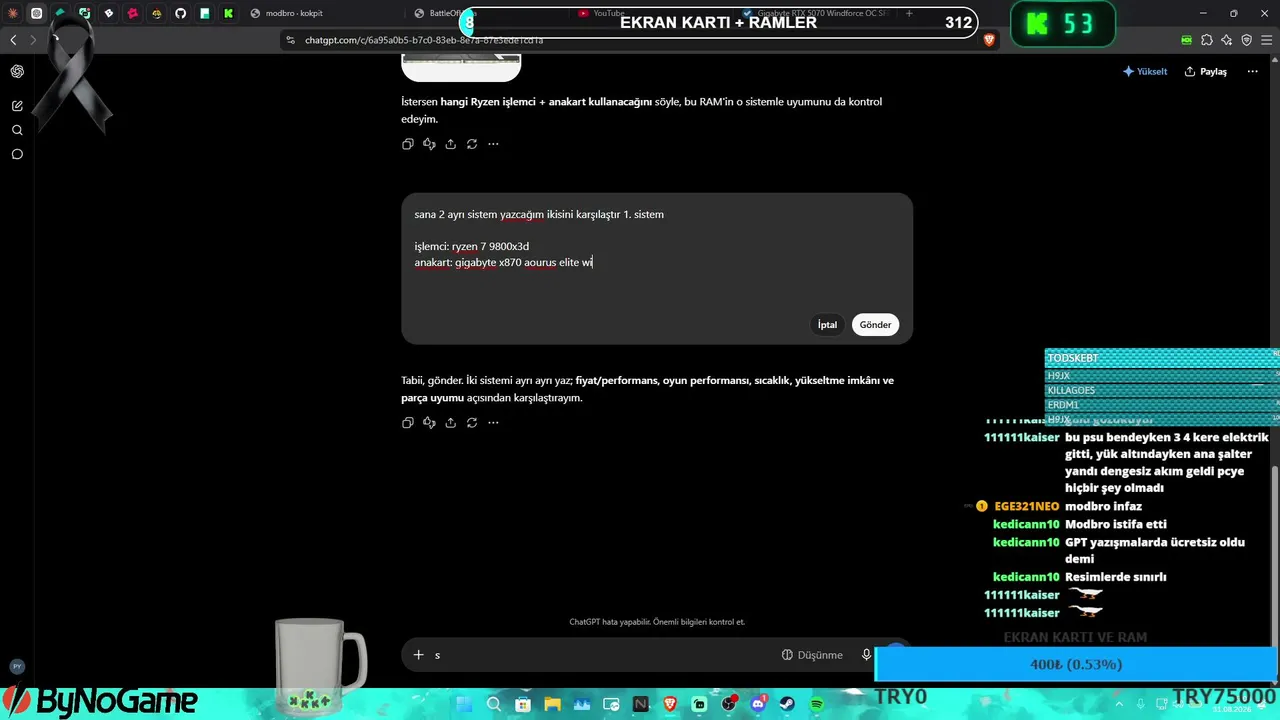
Task: Share the Ryzen işlemci reply
Action: [451, 144]
